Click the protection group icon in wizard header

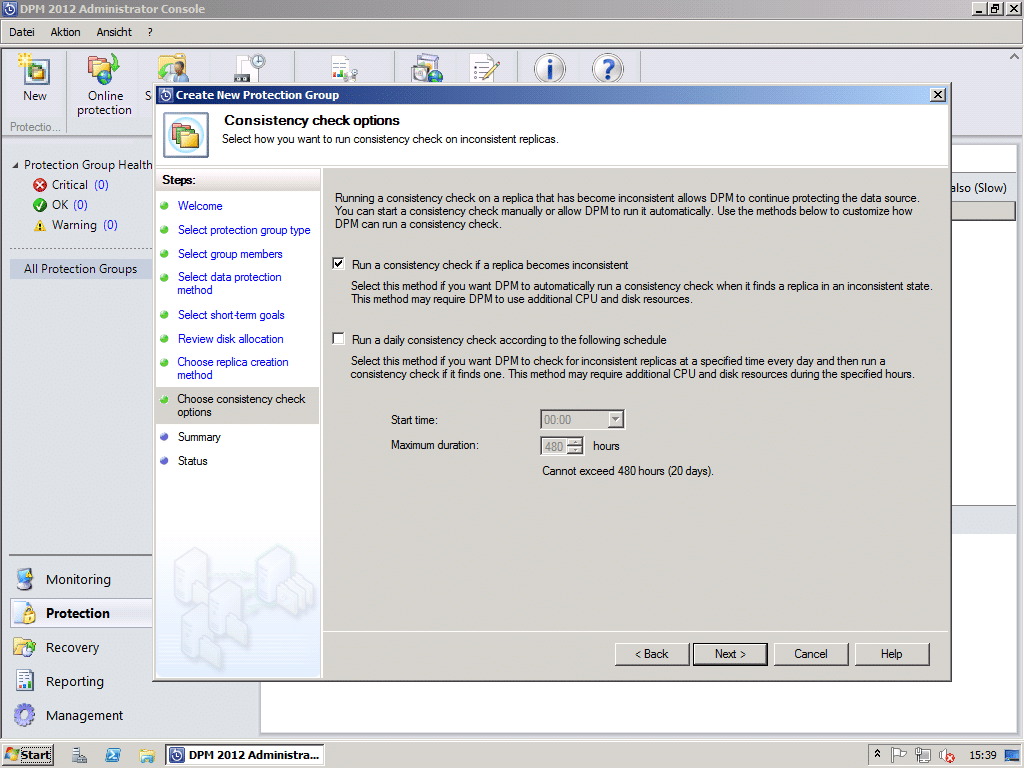coord(186,135)
